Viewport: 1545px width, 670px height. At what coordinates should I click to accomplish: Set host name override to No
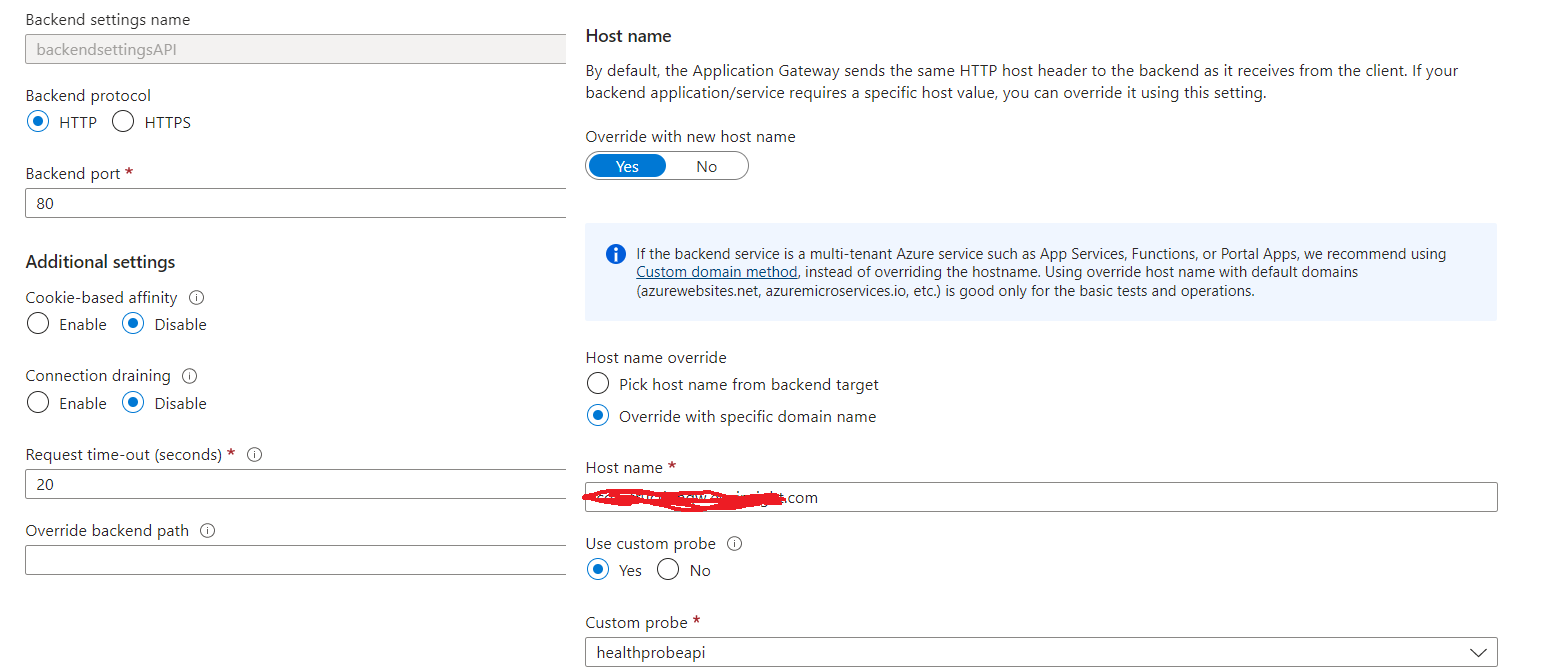(707, 166)
